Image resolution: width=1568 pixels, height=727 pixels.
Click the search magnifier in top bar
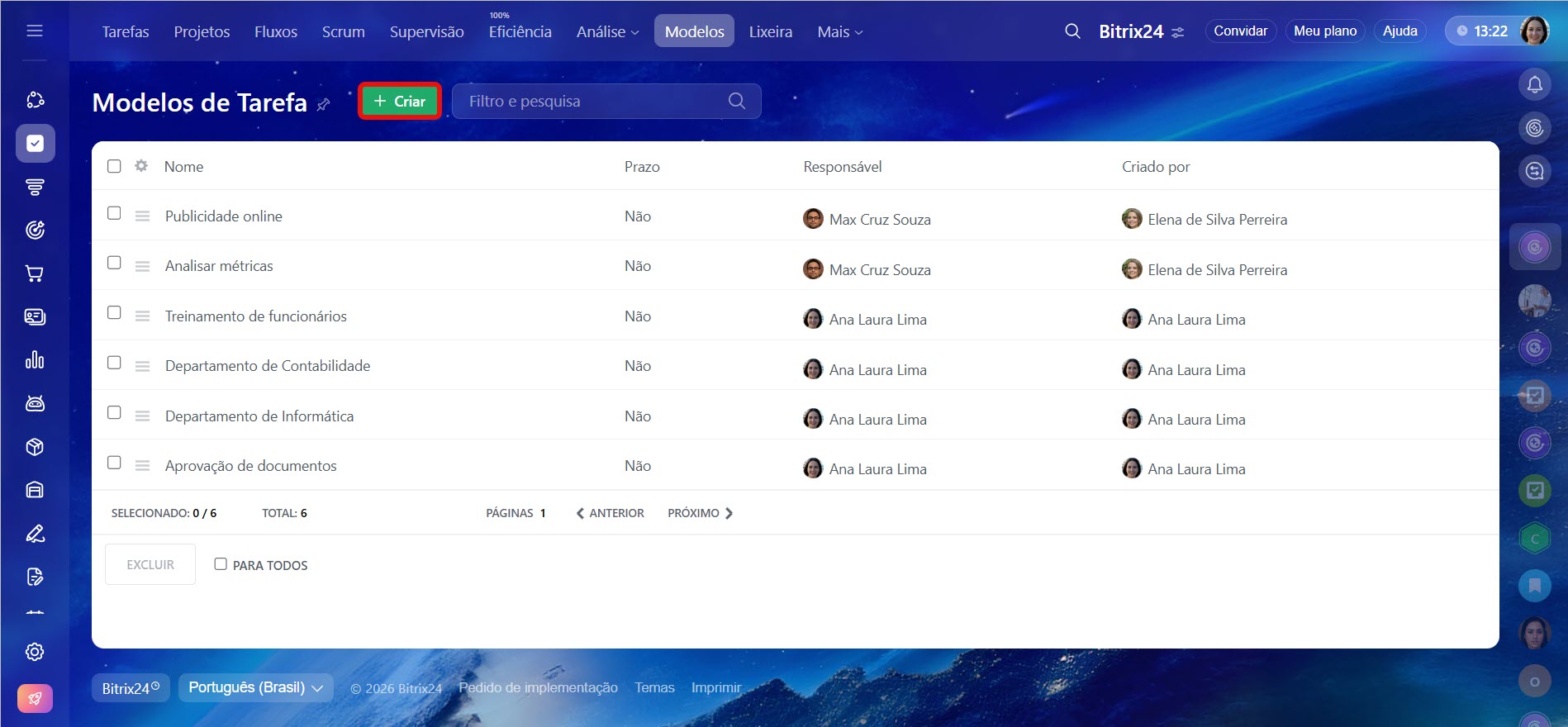(x=1072, y=31)
